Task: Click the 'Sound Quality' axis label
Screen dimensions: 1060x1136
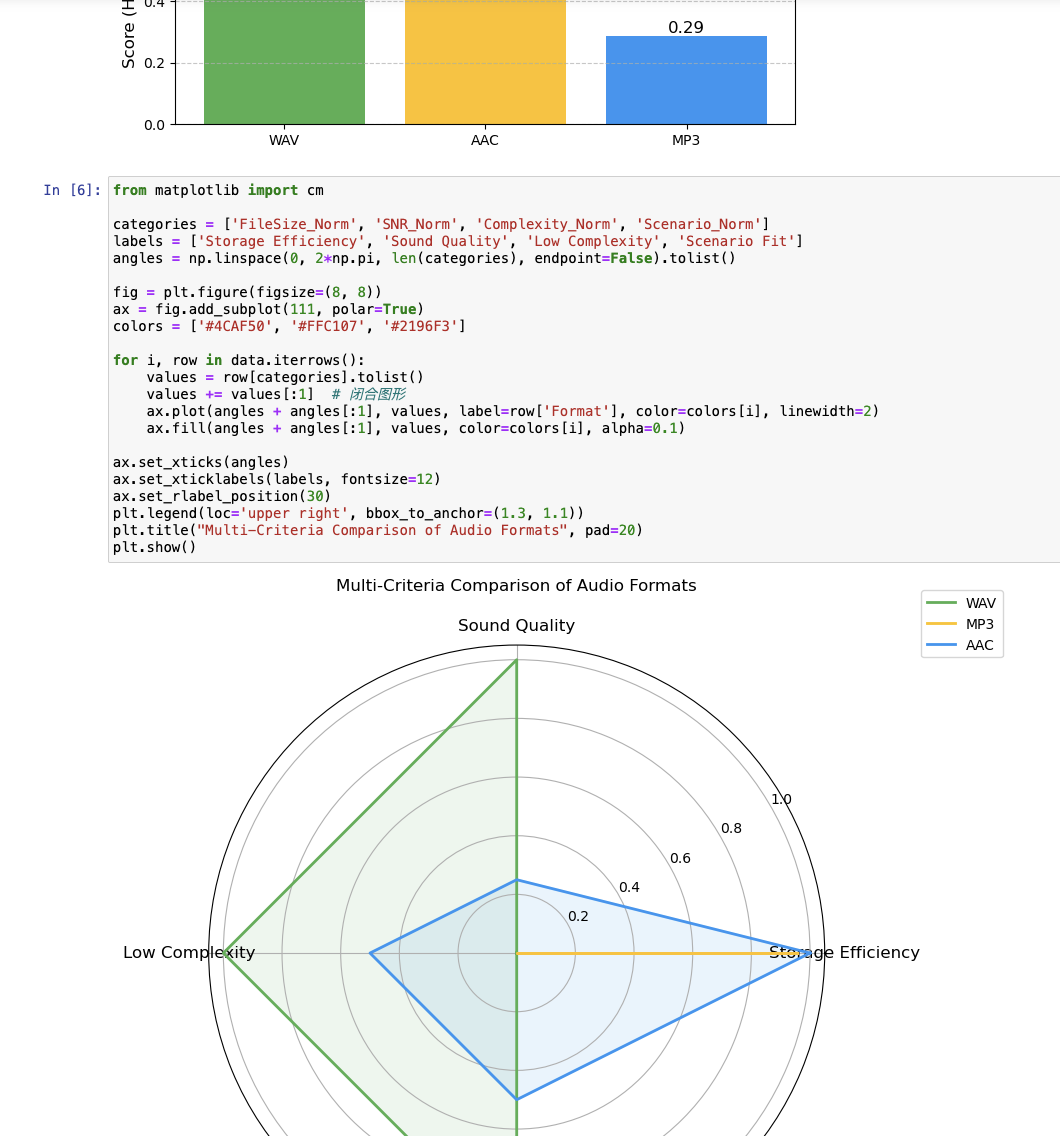Action: point(516,625)
